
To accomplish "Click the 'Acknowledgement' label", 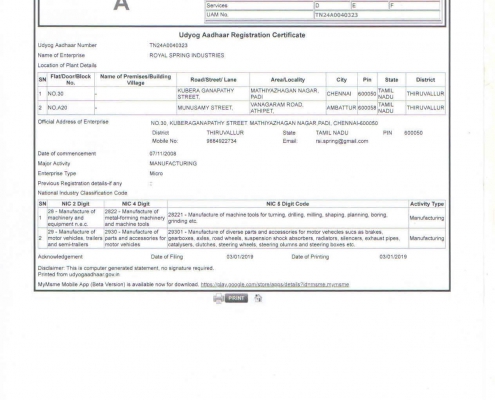I will (x=60, y=257).
